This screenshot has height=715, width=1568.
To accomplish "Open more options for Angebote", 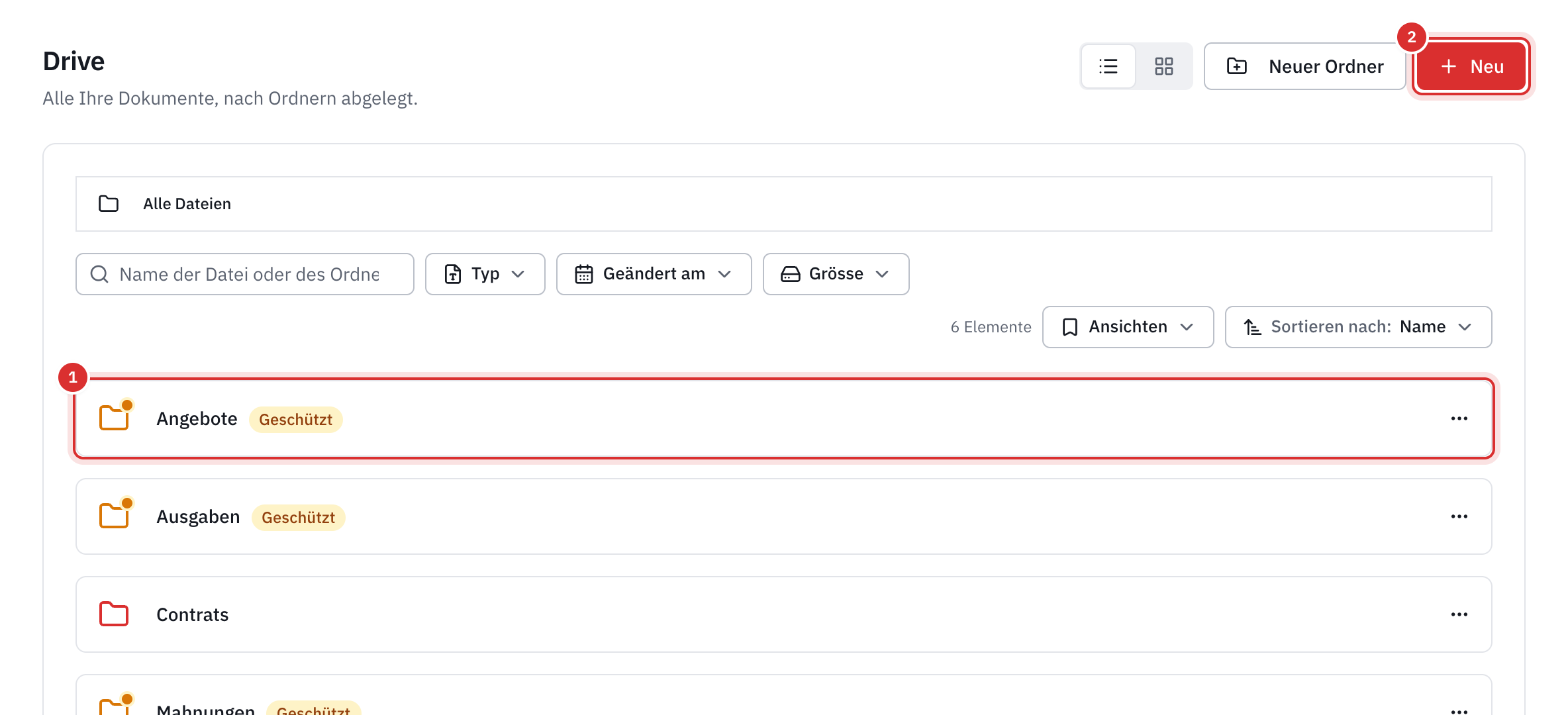I will click(1459, 418).
